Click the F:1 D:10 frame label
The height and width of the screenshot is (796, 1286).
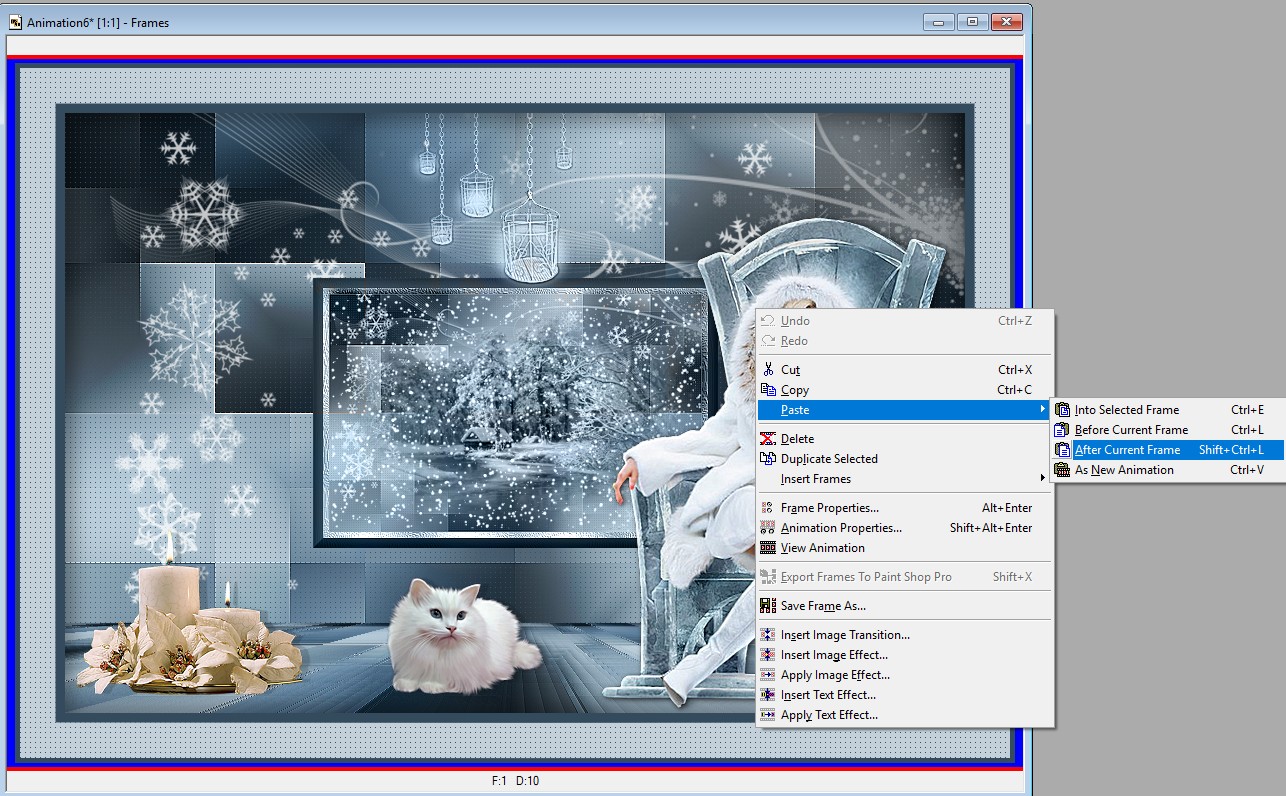point(516,781)
